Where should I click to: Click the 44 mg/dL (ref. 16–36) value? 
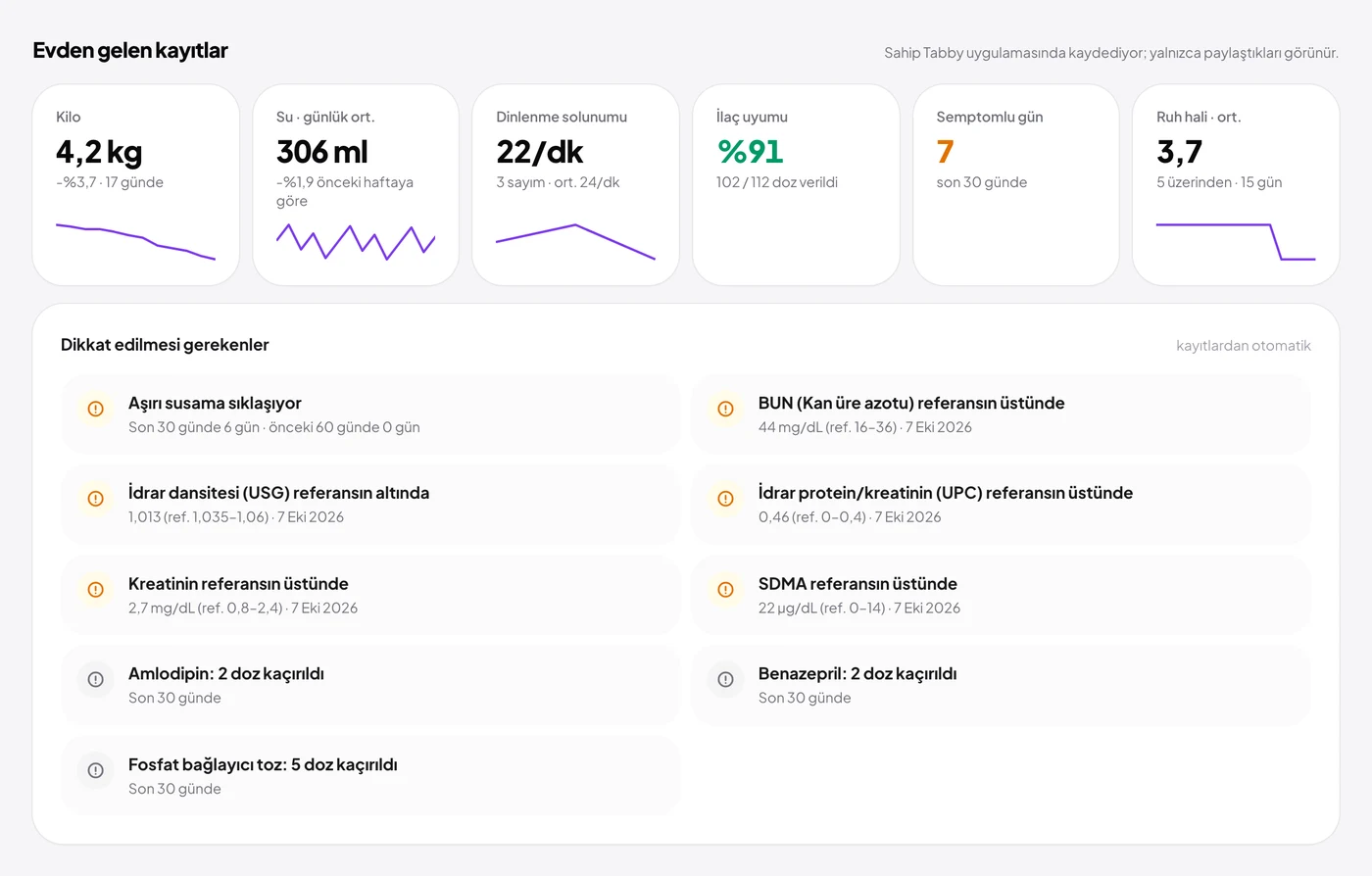click(x=827, y=427)
